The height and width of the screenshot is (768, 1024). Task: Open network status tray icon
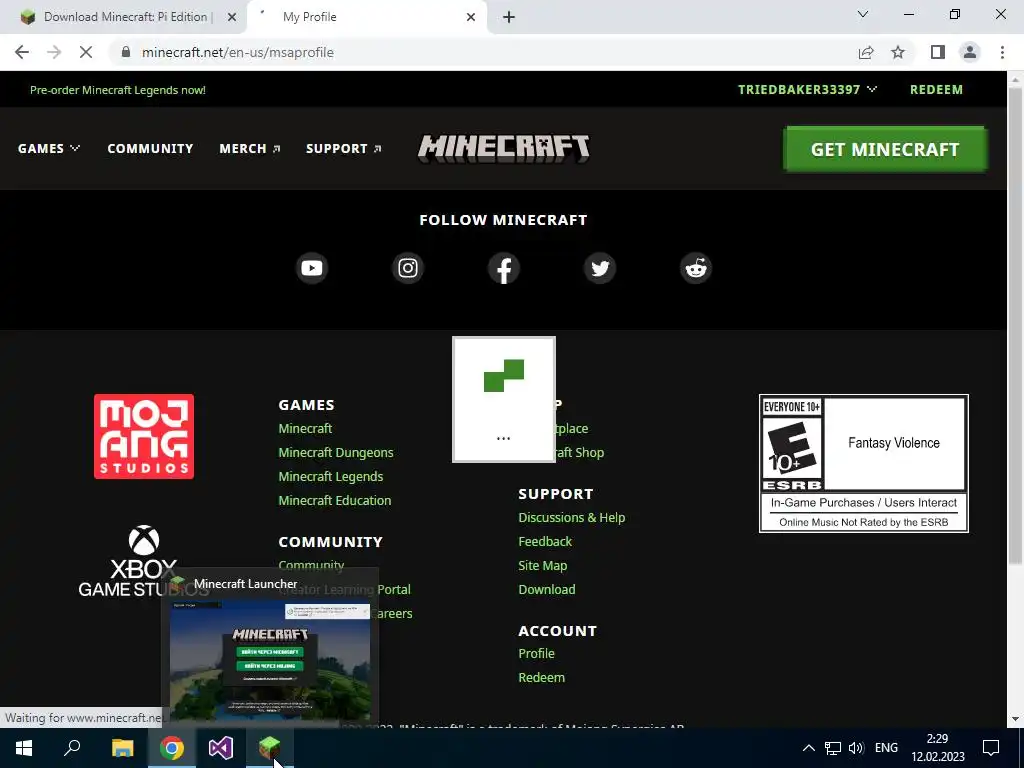(833, 748)
